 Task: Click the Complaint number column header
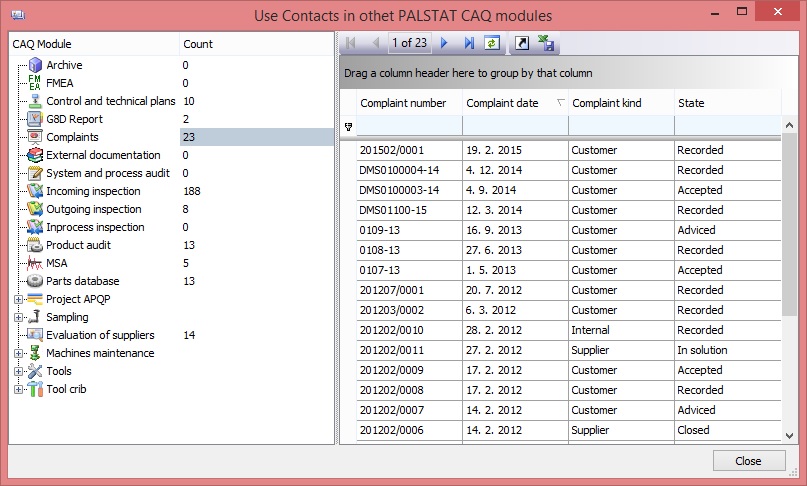(409, 103)
